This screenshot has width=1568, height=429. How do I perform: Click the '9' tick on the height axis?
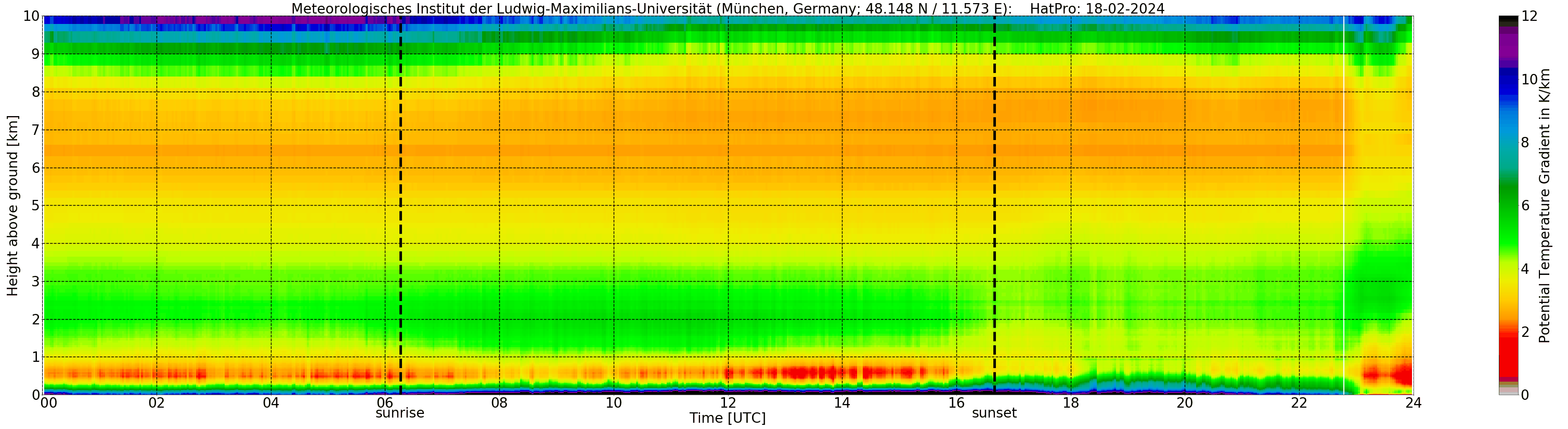(35, 54)
